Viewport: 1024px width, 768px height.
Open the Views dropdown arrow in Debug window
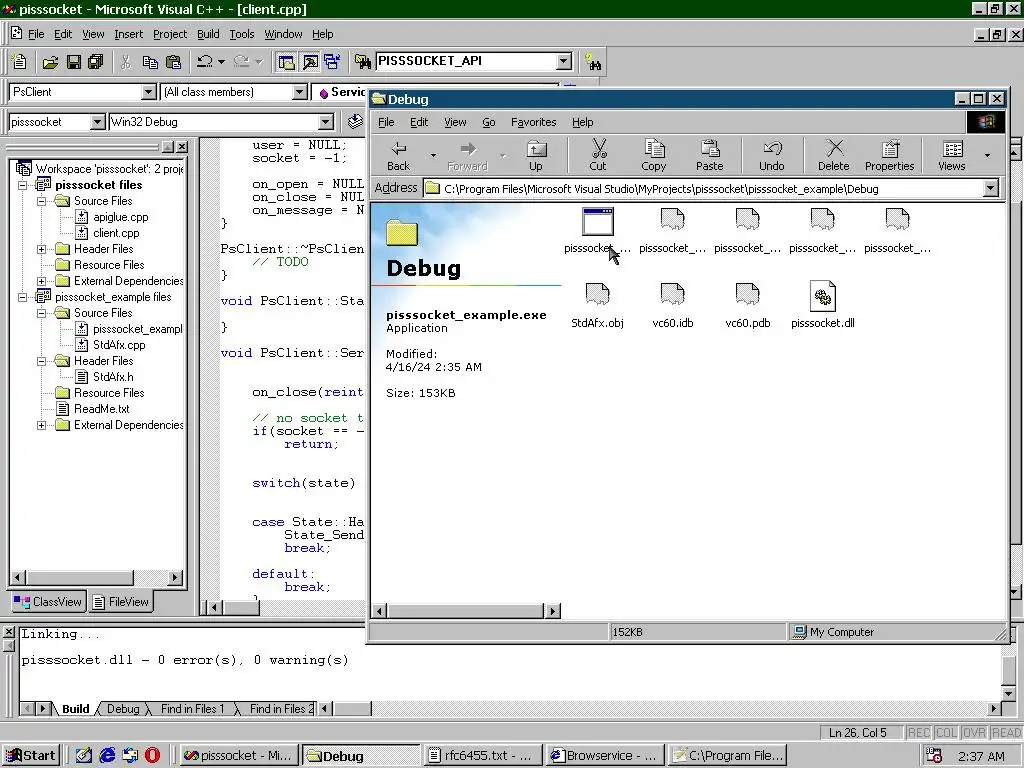[987, 155]
